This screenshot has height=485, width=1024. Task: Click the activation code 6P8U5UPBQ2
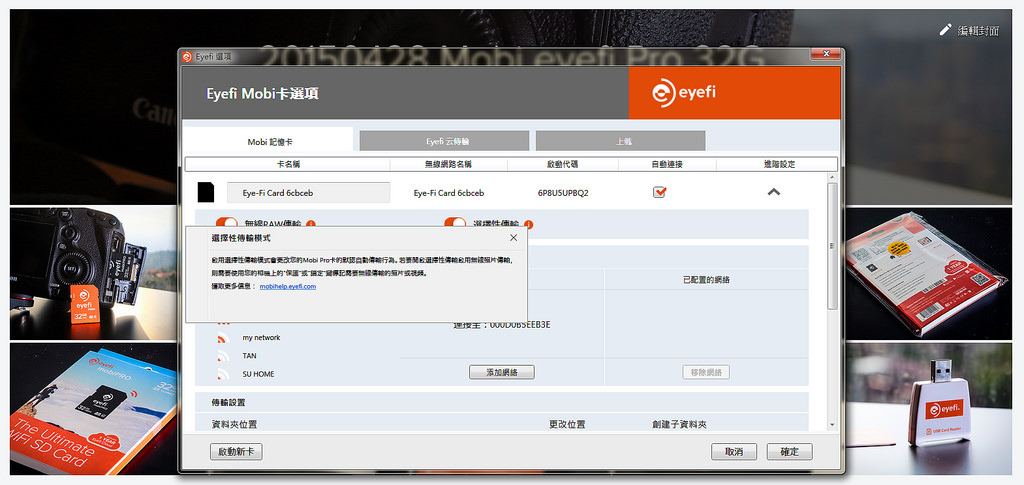pos(563,193)
